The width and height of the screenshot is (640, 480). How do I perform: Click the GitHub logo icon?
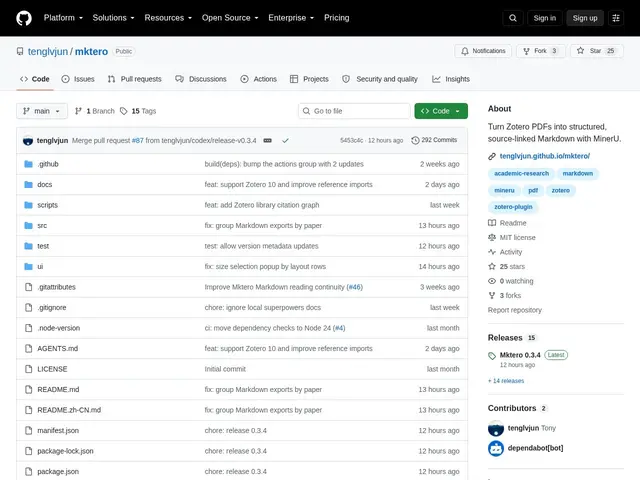click(x=24, y=18)
